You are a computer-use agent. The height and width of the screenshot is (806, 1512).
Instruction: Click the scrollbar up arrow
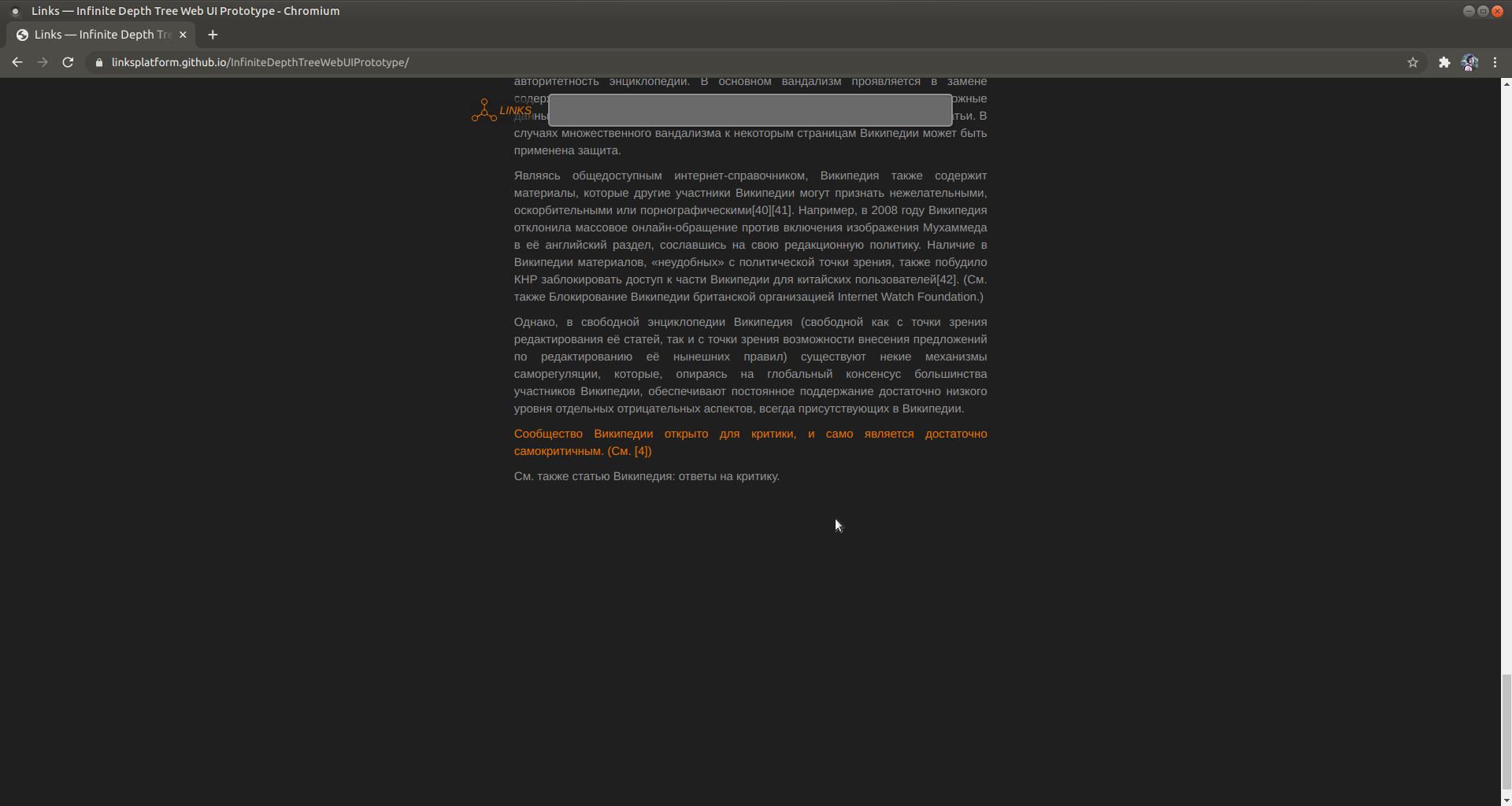(x=1506, y=83)
